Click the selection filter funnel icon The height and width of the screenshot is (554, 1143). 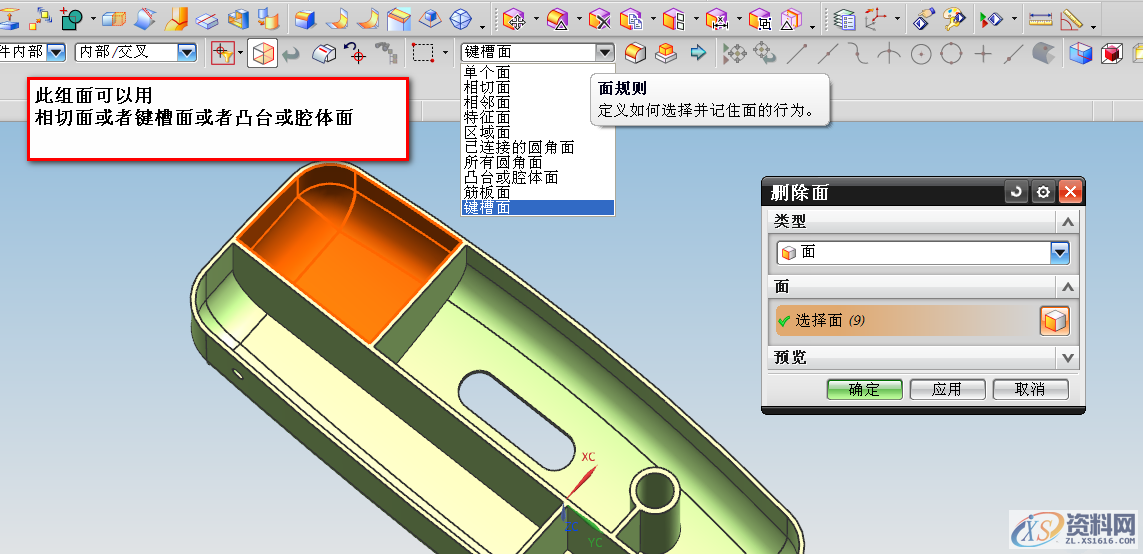223,52
